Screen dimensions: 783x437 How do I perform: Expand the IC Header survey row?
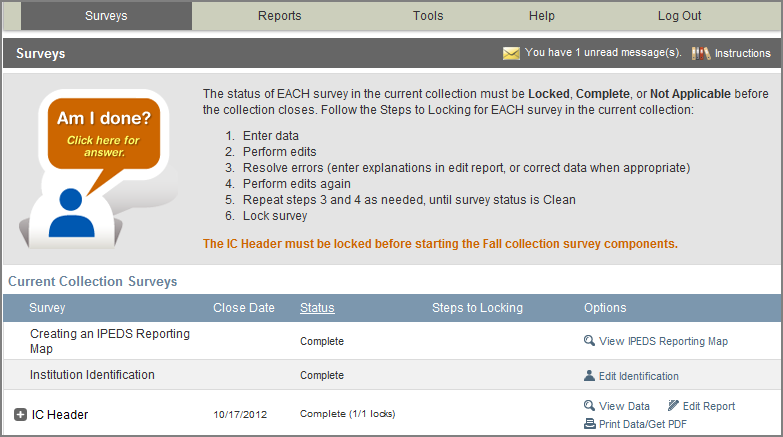pyautogui.click(x=20, y=414)
